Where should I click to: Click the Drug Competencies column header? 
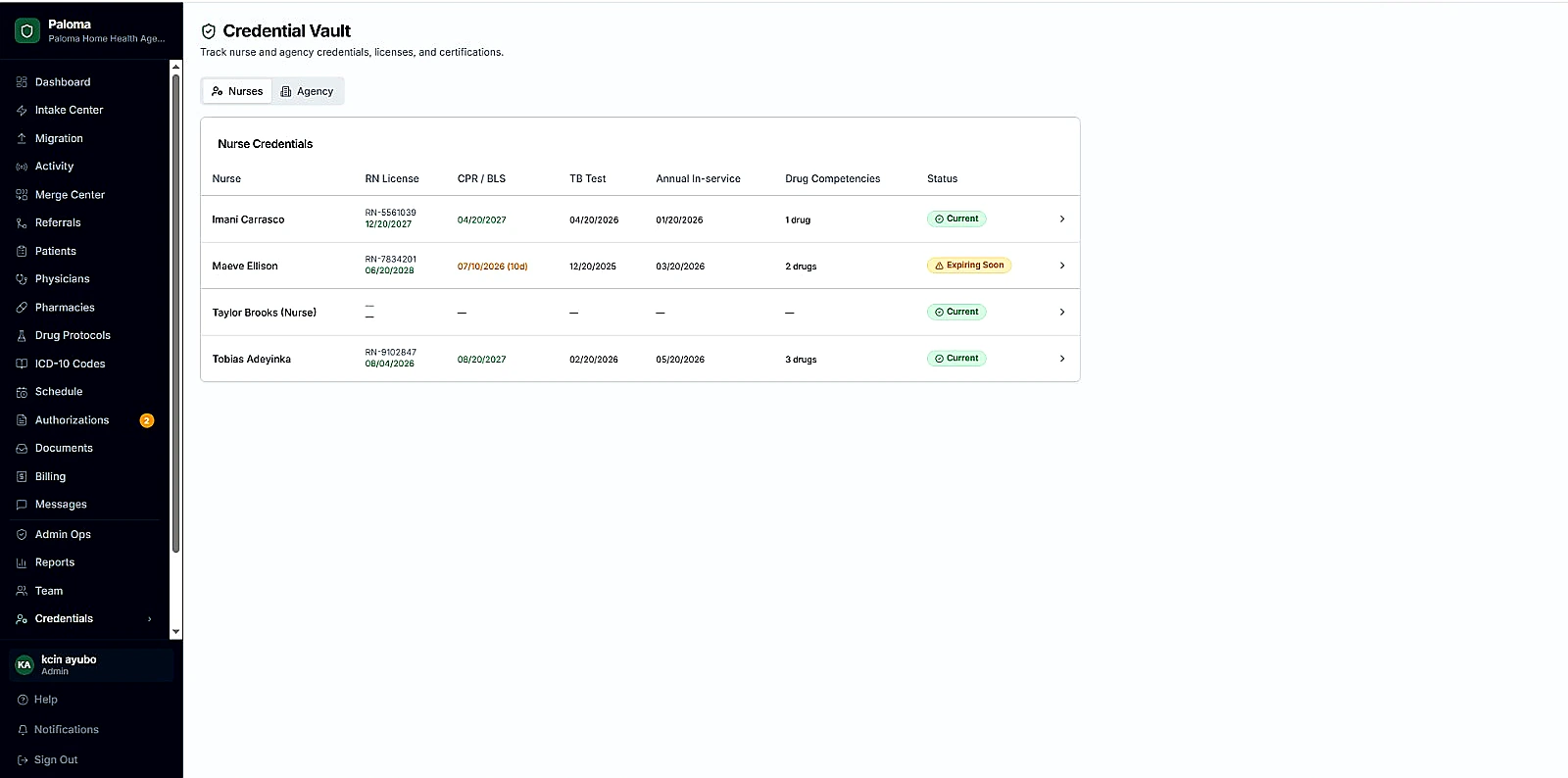coord(833,179)
